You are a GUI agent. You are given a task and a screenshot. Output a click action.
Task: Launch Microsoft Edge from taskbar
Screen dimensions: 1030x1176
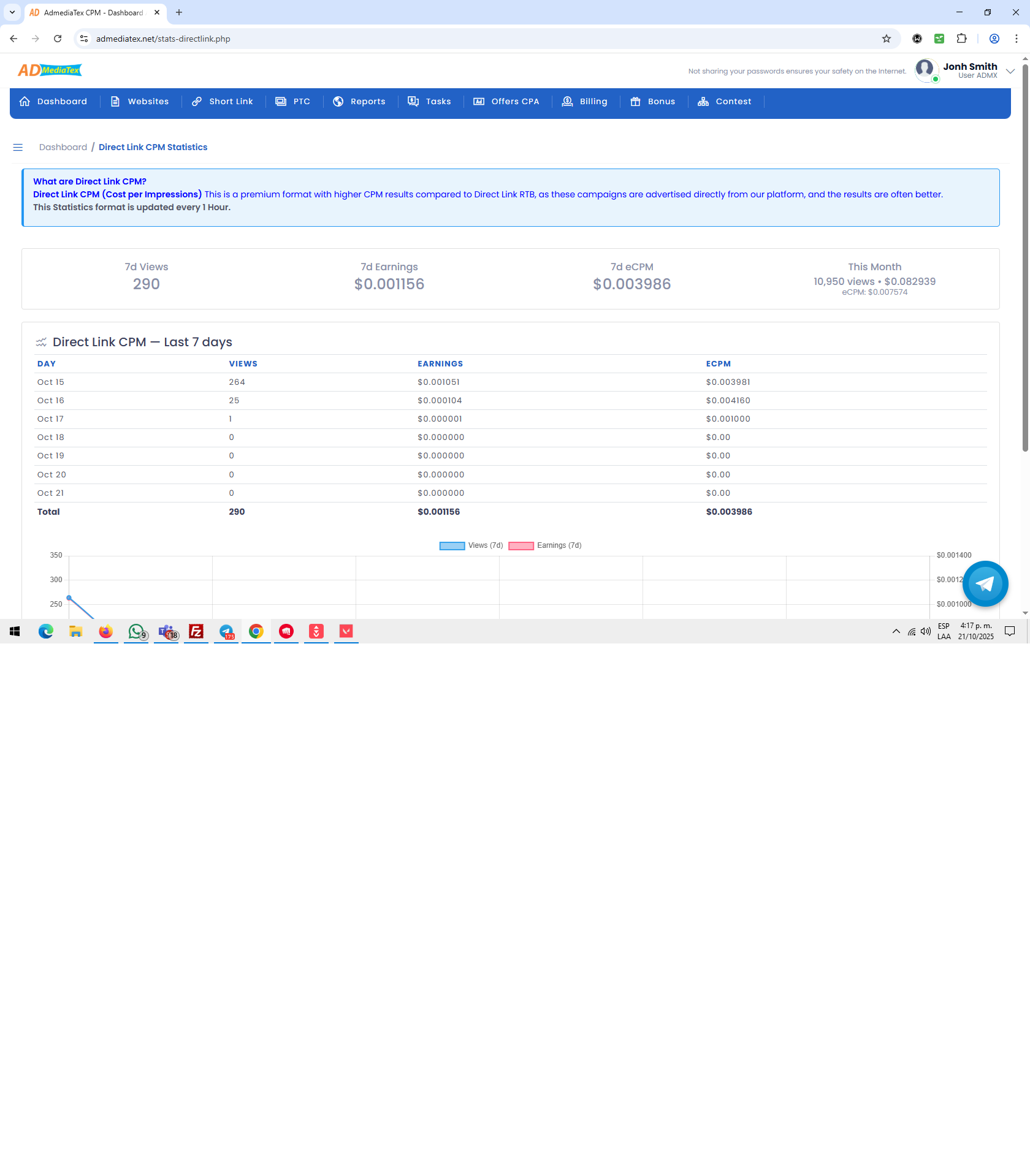[45, 631]
